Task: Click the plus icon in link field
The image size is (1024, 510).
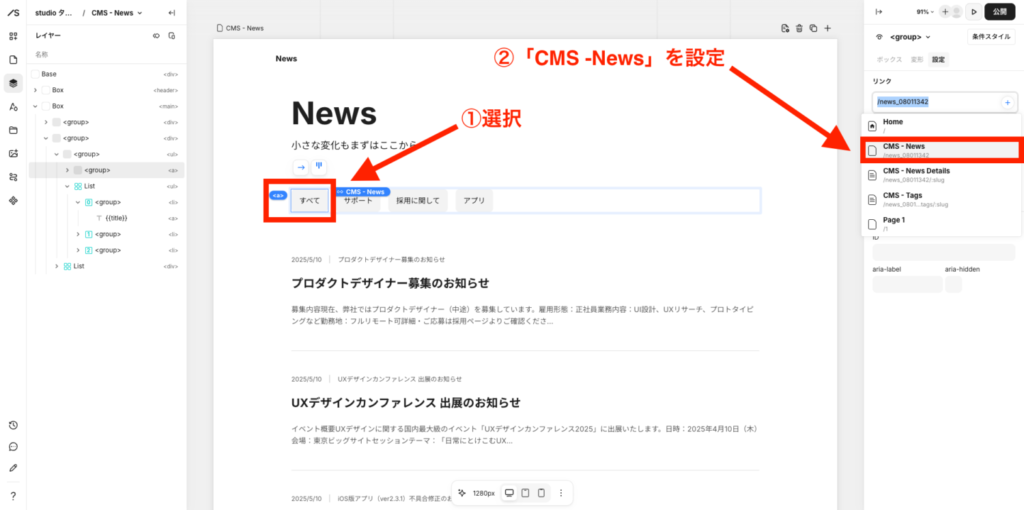Action: 1007,102
